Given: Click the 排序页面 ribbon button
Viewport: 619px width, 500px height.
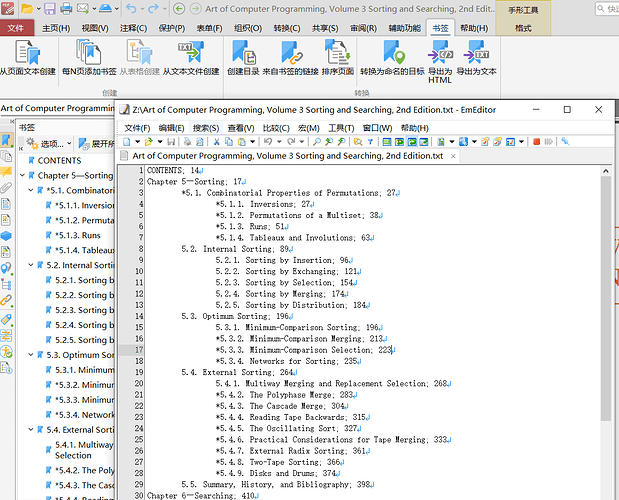Looking at the screenshot, I should click(338, 58).
